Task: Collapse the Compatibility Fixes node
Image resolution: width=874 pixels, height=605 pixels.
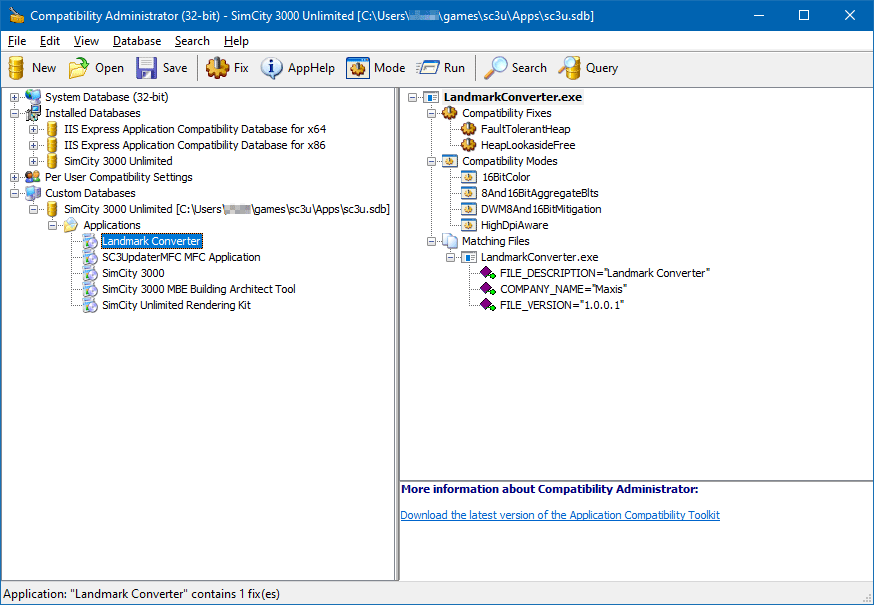Action: pos(431,114)
